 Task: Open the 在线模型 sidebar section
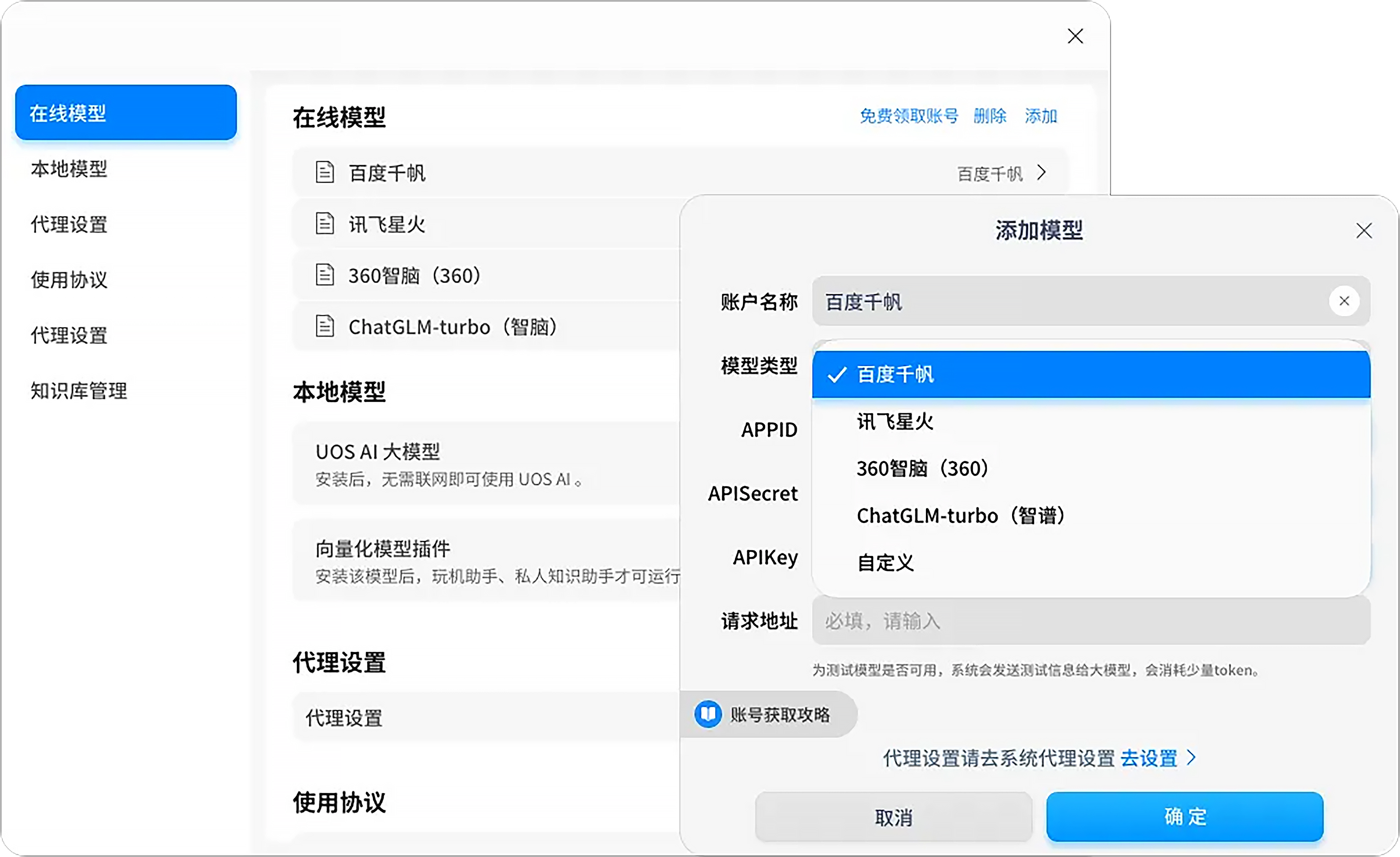(x=125, y=112)
